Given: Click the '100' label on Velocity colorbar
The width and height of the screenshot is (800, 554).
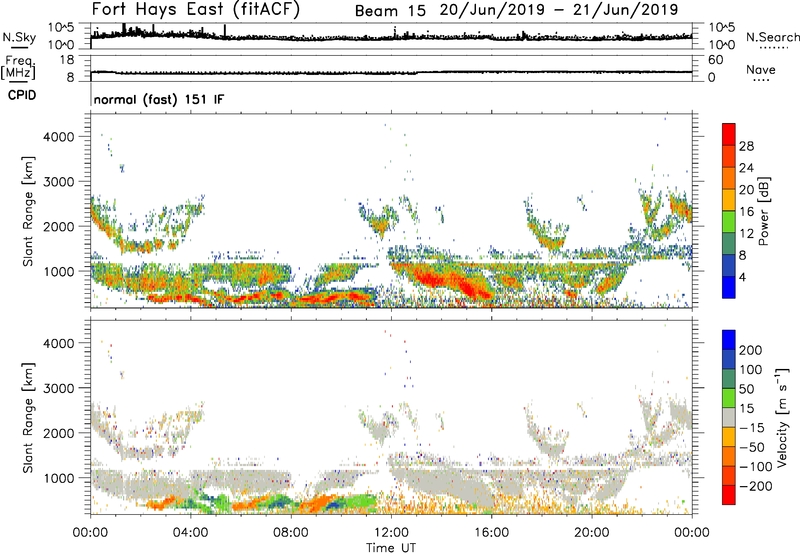Looking at the screenshot, I should (x=751, y=370).
